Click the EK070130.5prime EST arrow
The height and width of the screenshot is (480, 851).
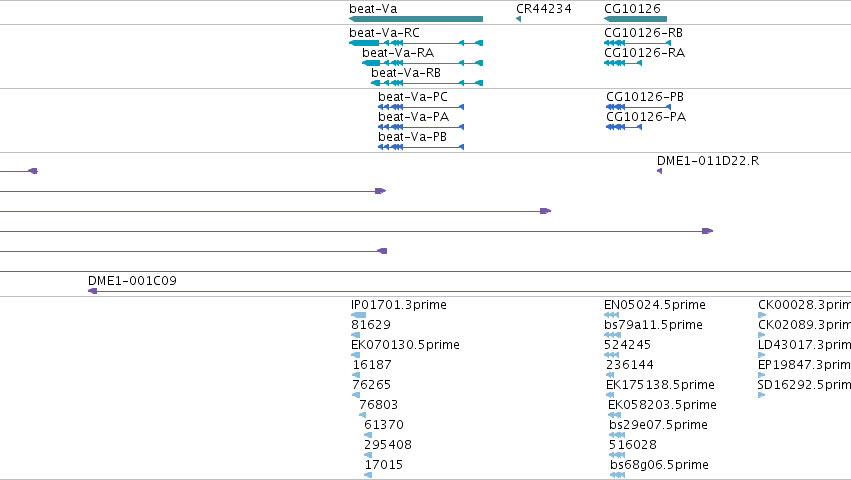(x=355, y=355)
